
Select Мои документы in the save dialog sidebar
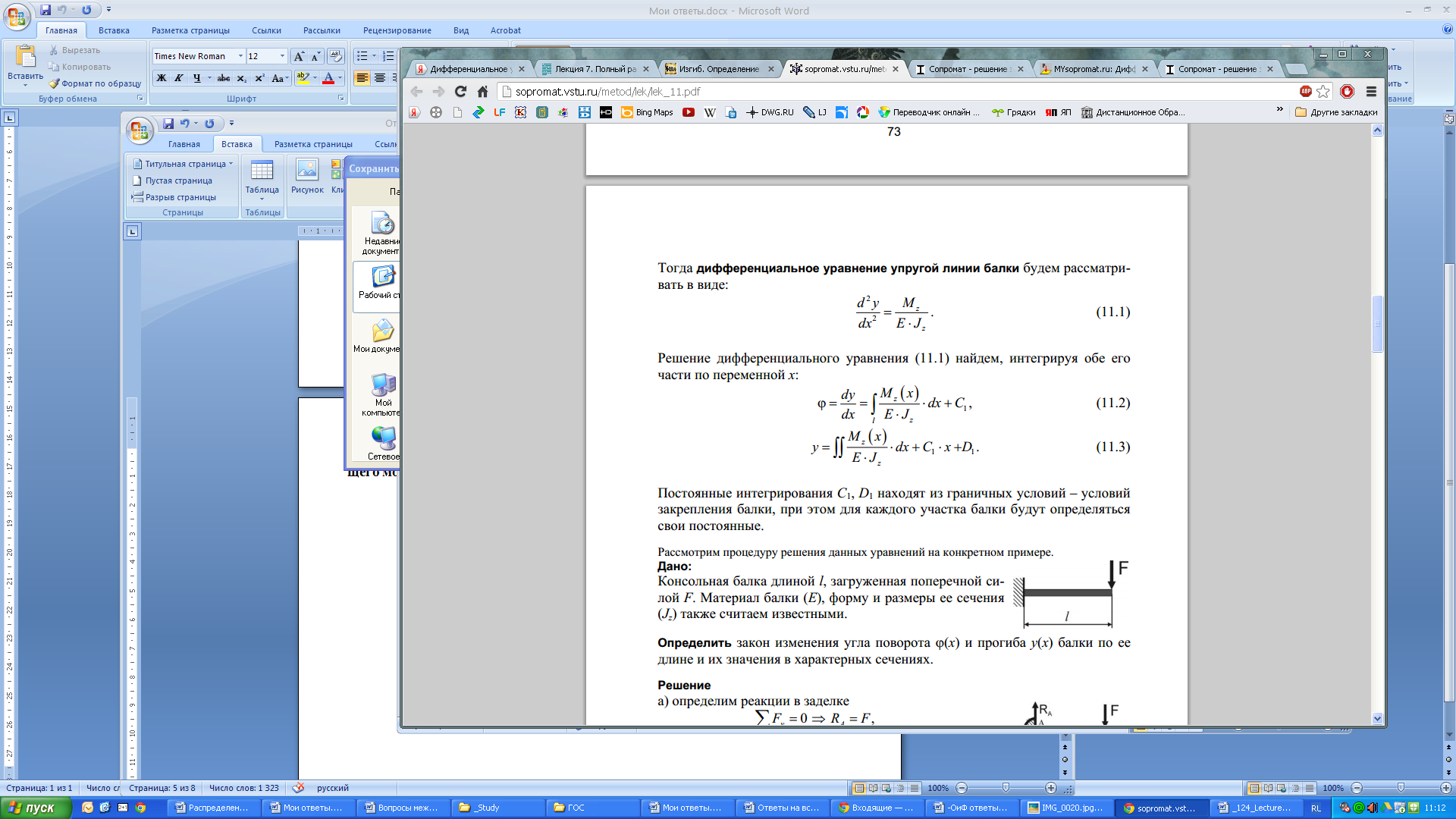[376, 336]
